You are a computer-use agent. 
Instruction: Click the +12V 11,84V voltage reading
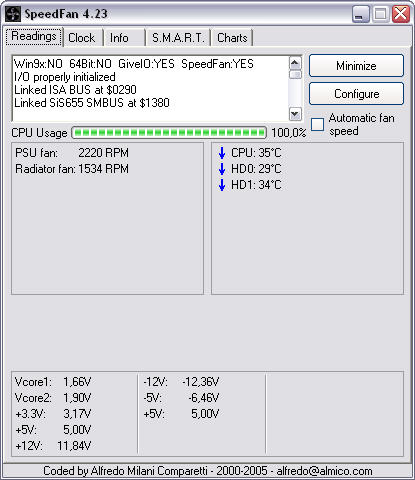(53, 446)
